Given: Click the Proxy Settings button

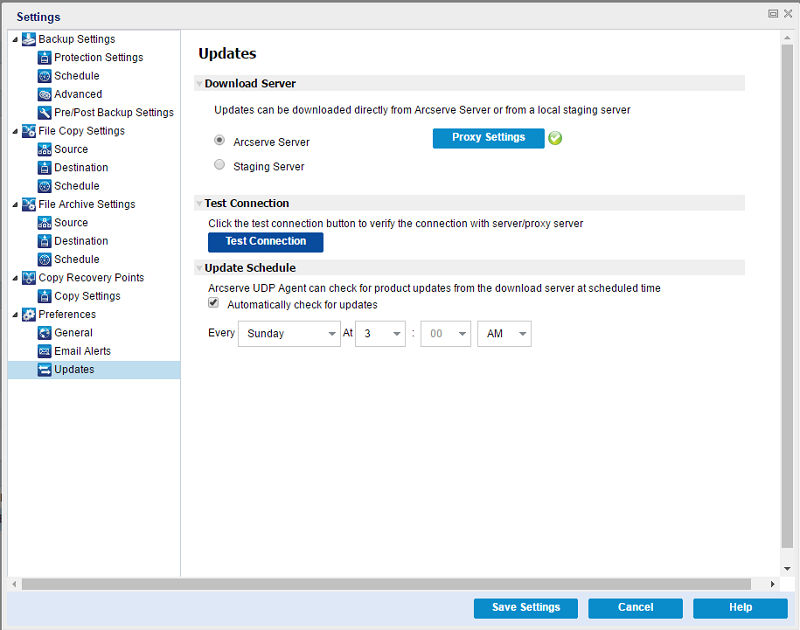Looking at the screenshot, I should (488, 138).
